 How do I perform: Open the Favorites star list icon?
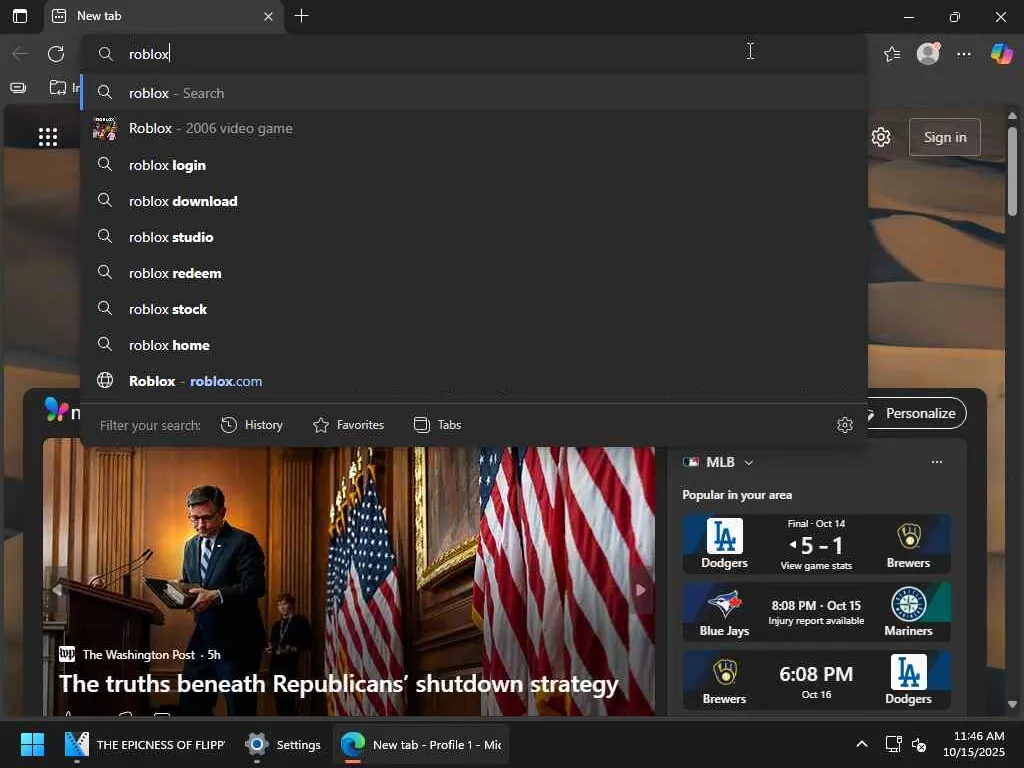coord(892,54)
